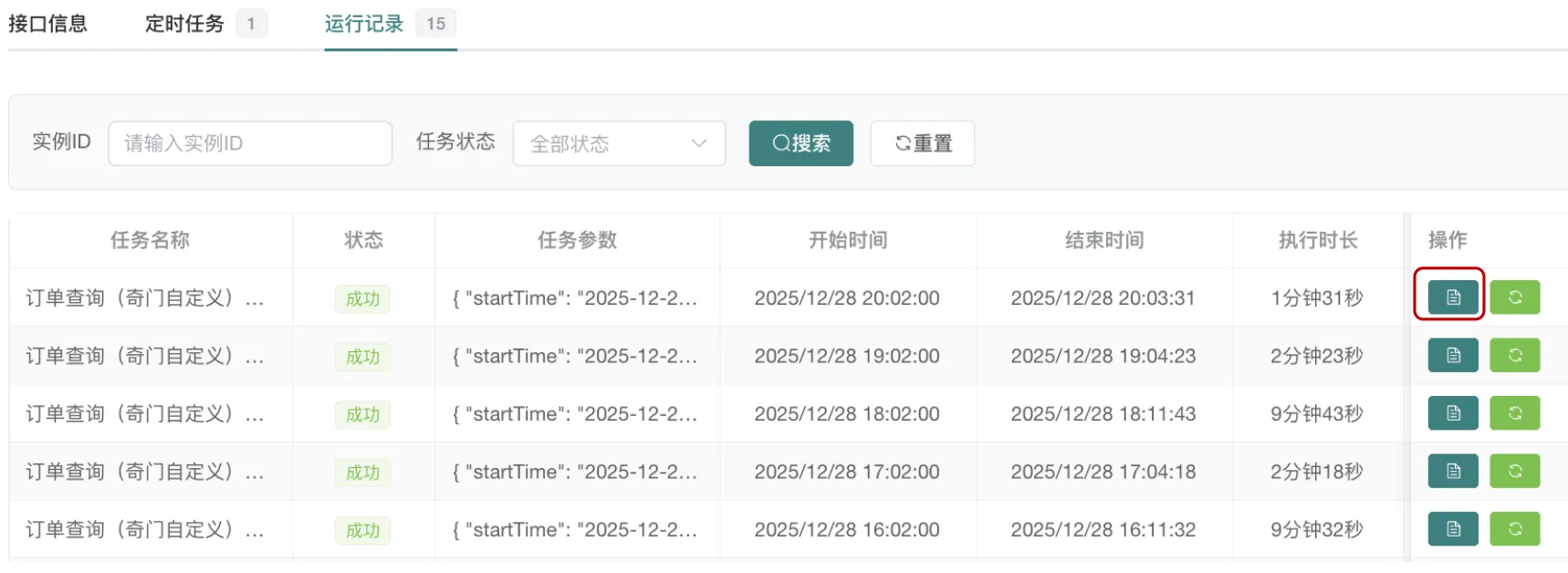Screen dimensions: 1568x573
Task: Select the 运行记录 tab
Action: 364,24
